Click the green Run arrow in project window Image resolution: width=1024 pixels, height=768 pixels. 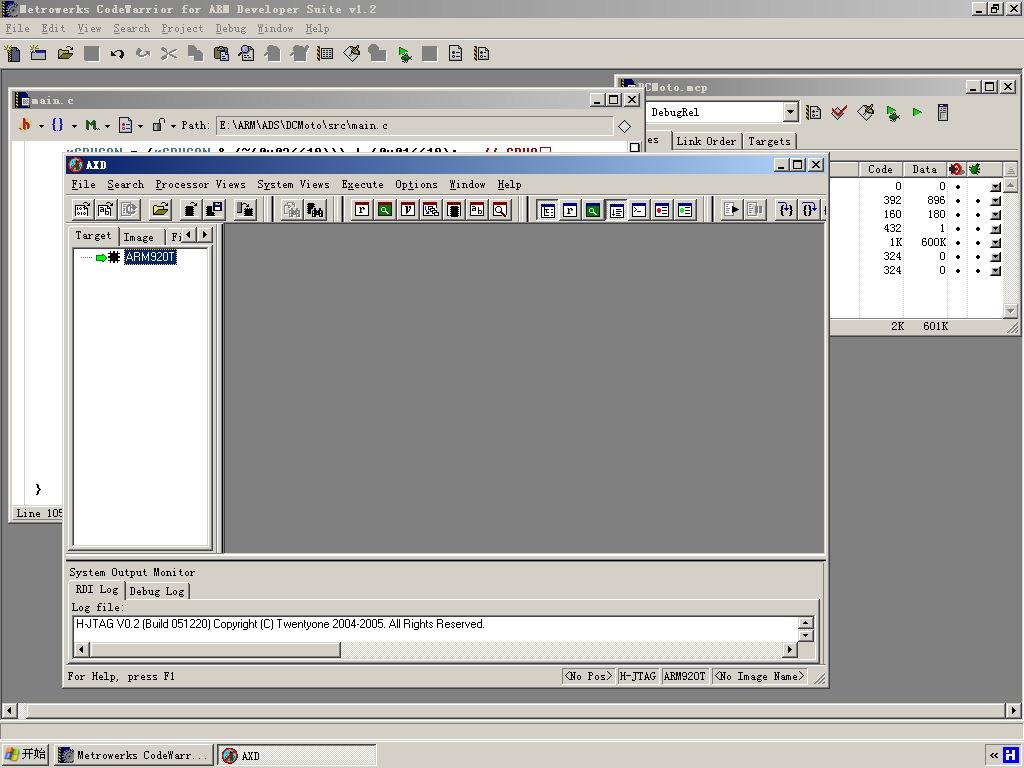point(918,112)
